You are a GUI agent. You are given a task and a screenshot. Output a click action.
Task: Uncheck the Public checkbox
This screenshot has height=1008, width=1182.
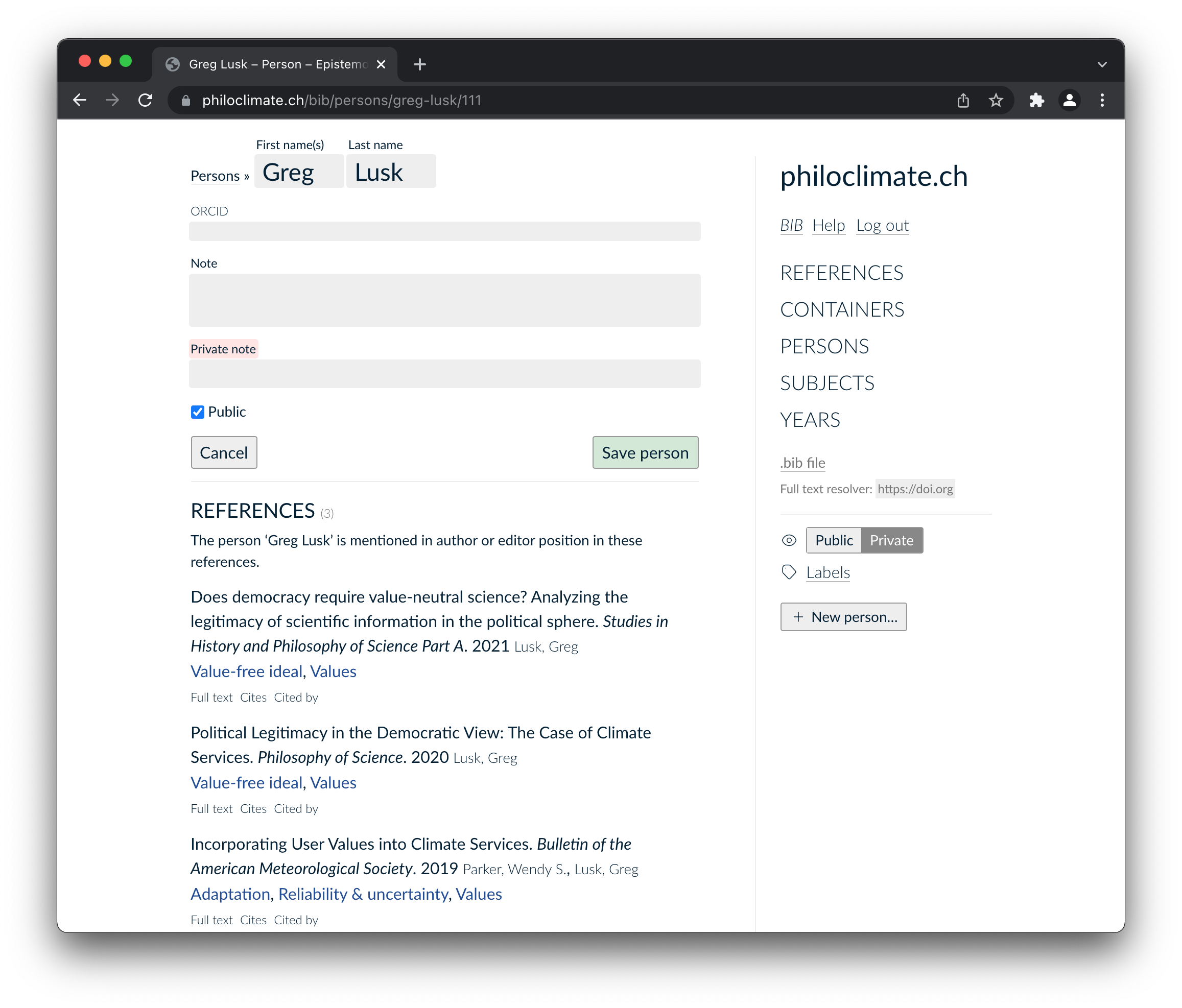tap(197, 412)
